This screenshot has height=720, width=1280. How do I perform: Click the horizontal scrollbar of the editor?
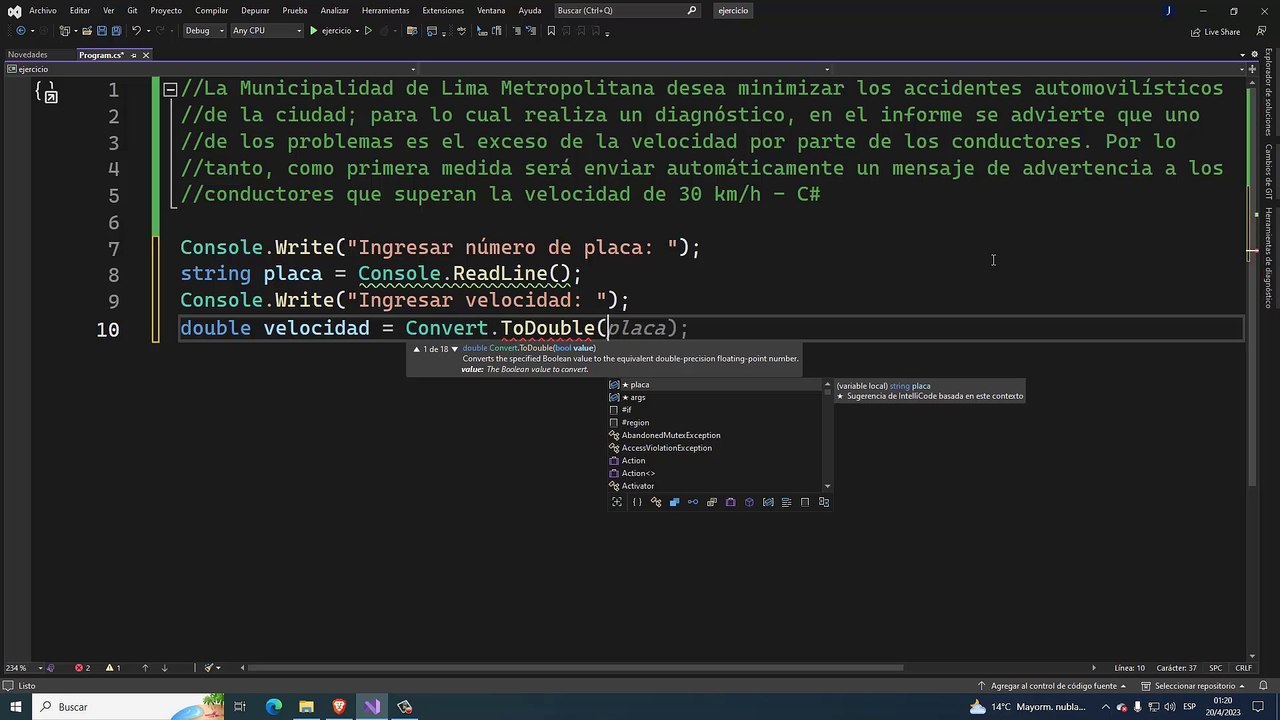click(575, 668)
